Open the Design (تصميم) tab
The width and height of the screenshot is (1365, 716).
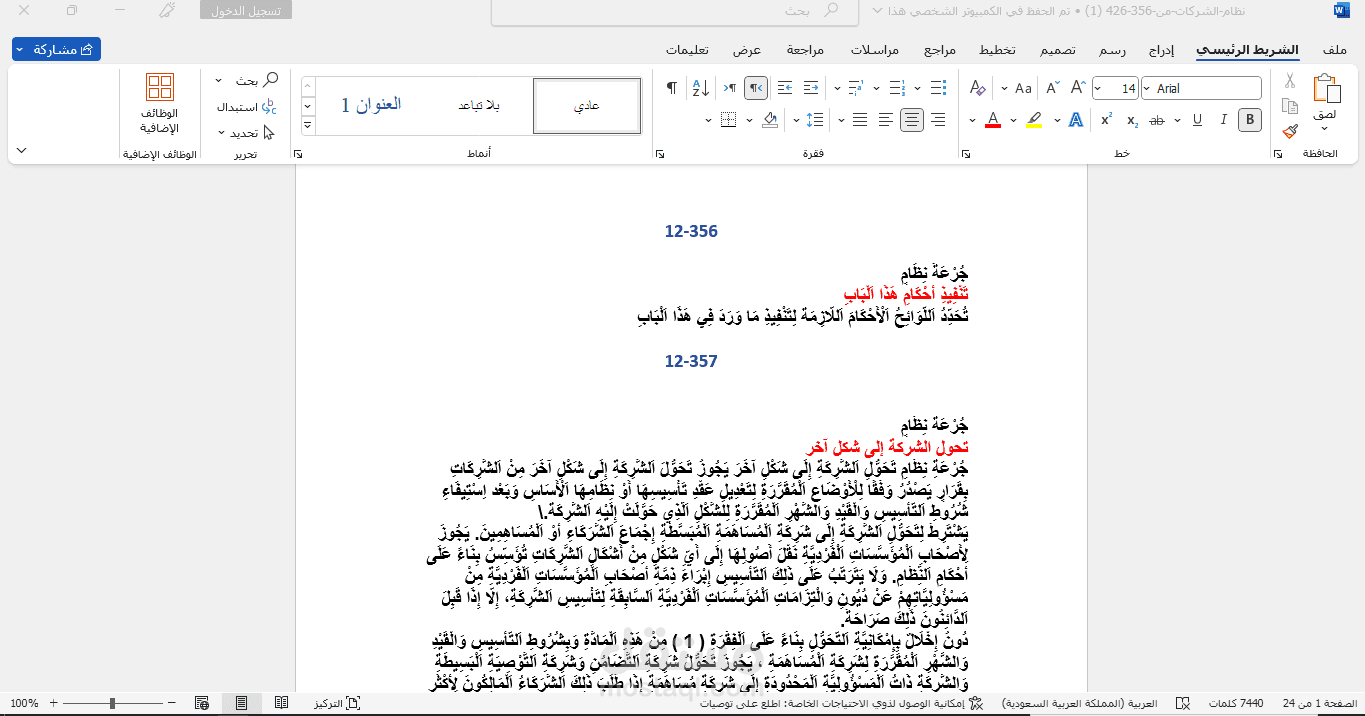(1057, 50)
